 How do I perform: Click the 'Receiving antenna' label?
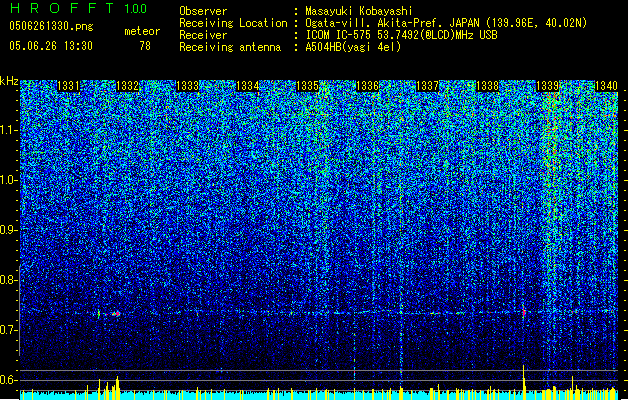point(230,47)
